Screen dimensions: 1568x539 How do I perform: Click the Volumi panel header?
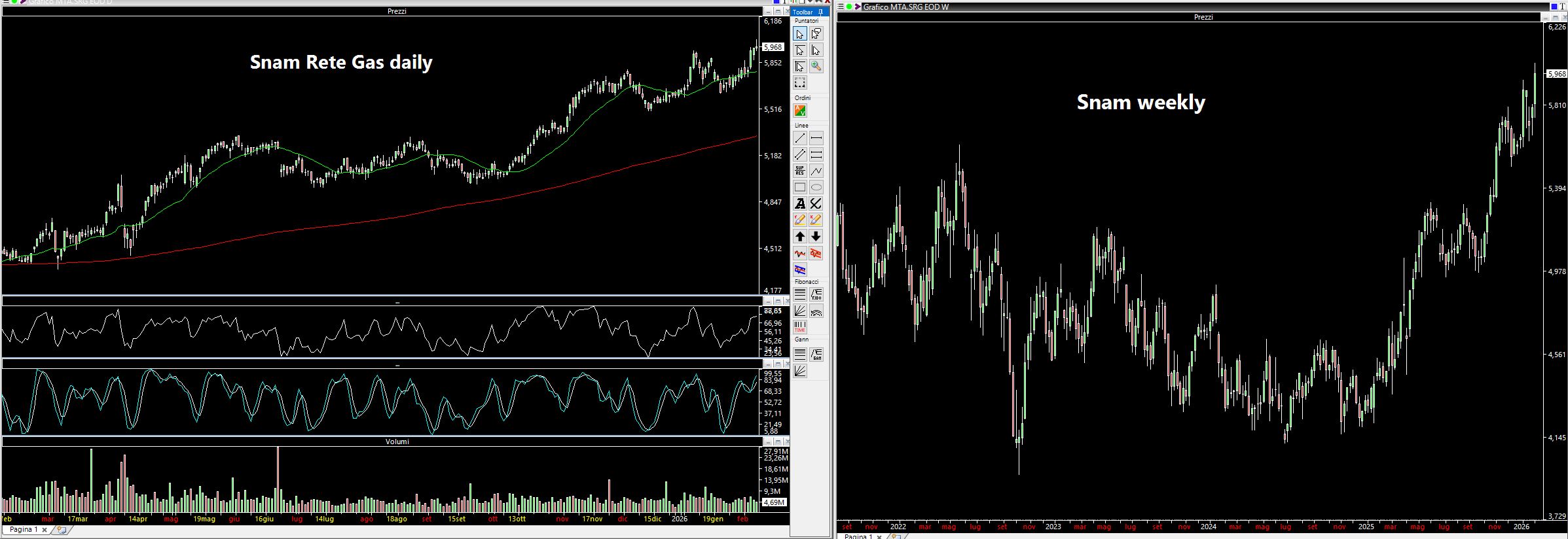(397, 442)
